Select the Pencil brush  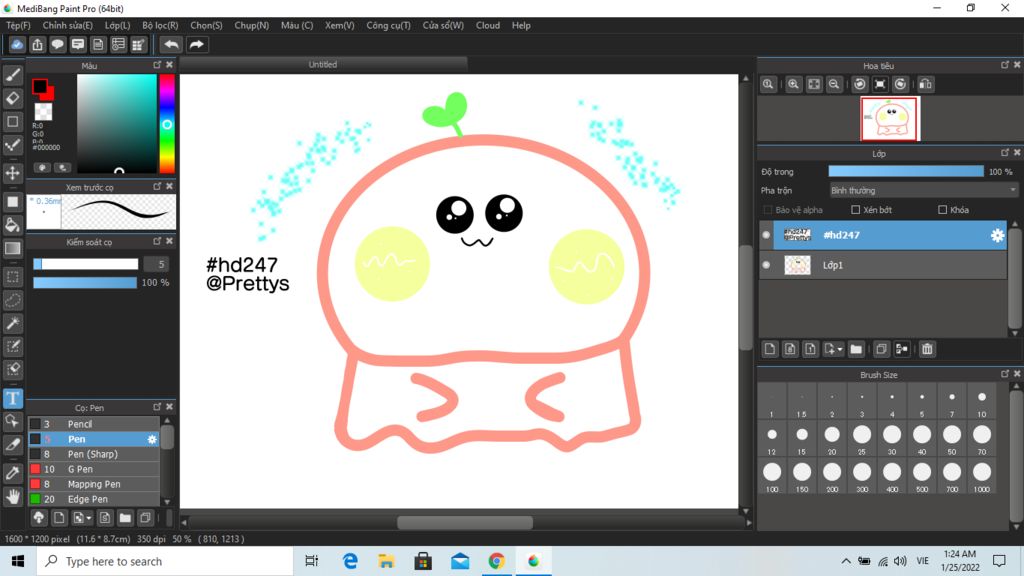(x=94, y=424)
